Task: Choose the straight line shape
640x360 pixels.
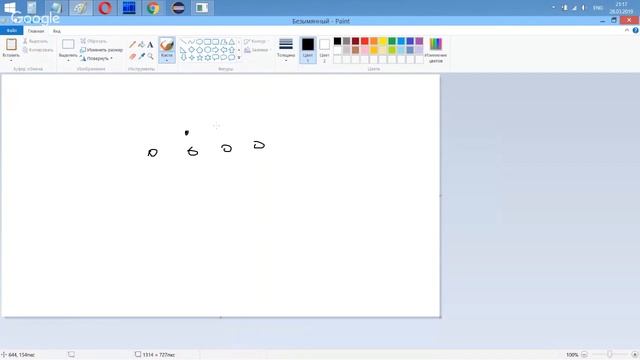Action: click(x=184, y=42)
